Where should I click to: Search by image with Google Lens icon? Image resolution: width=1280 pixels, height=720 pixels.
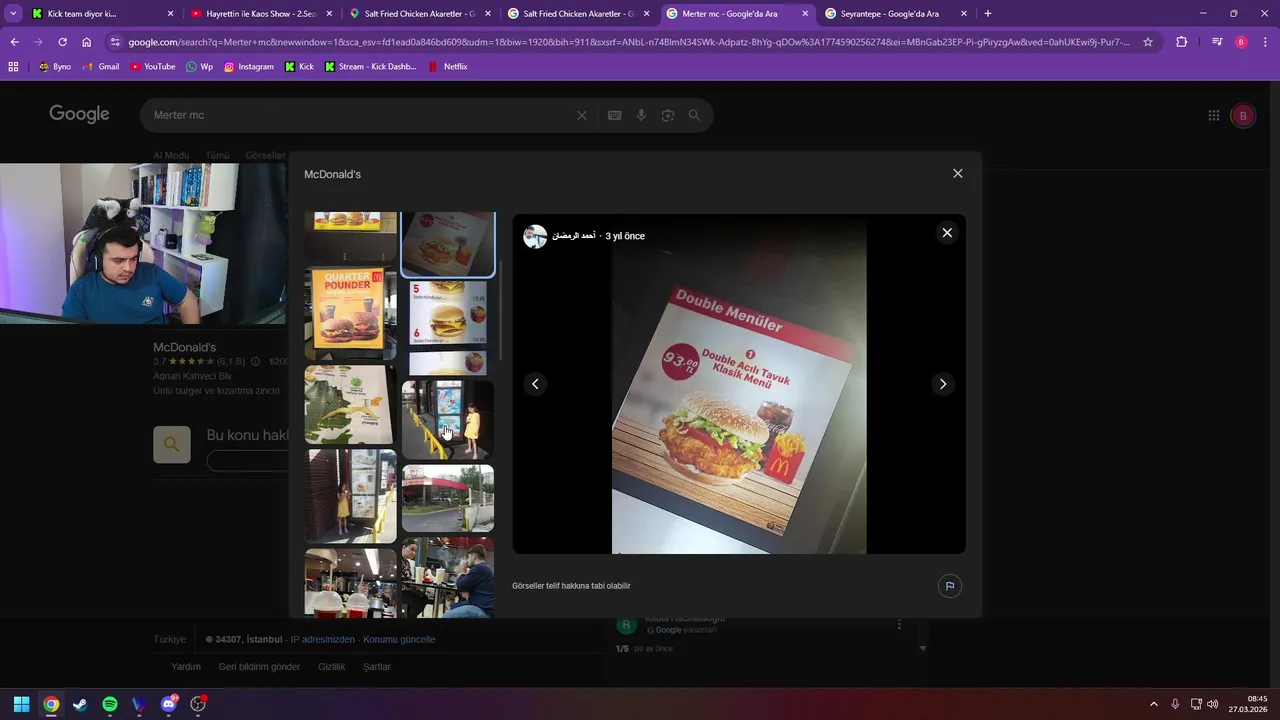point(668,115)
